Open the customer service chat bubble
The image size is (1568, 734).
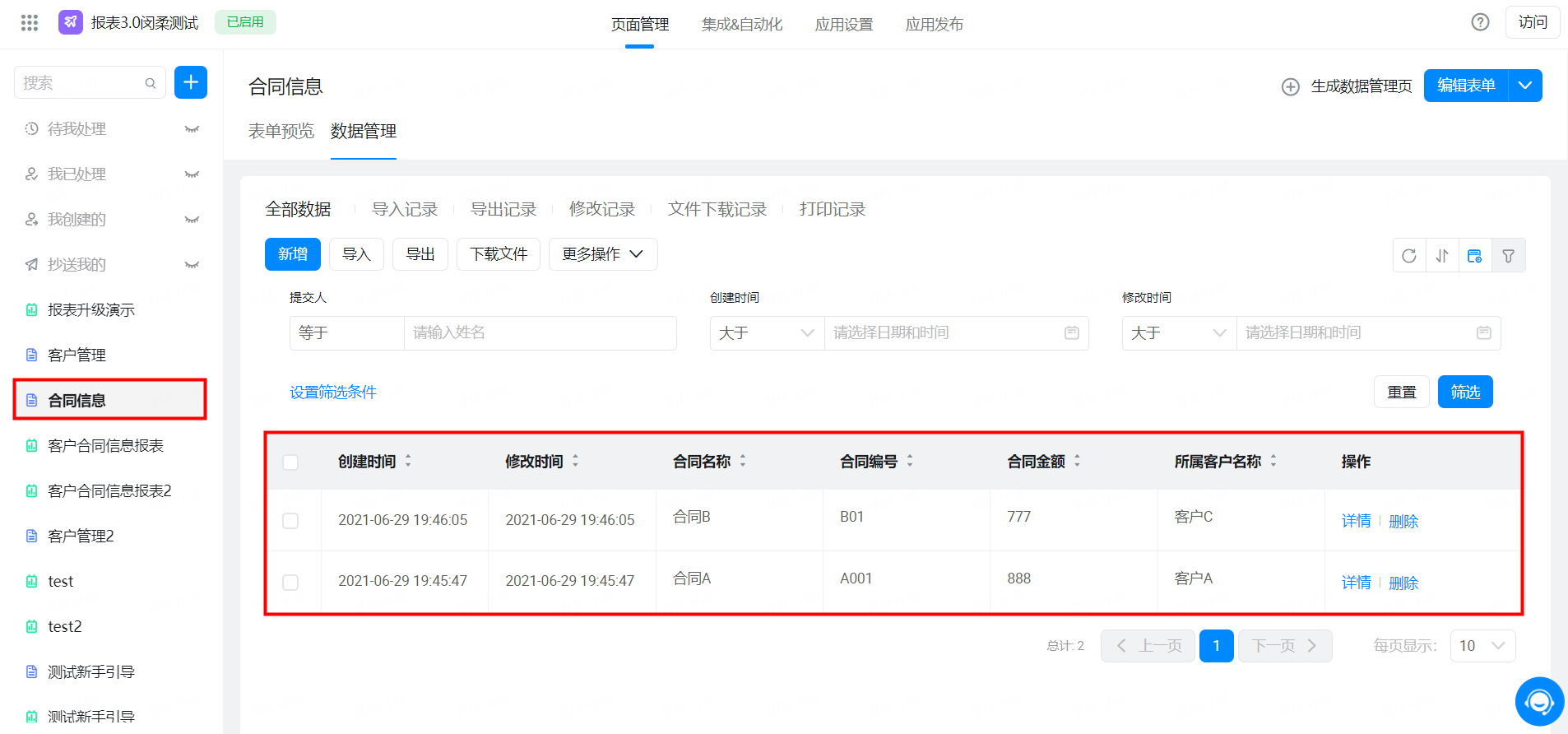pos(1539,702)
